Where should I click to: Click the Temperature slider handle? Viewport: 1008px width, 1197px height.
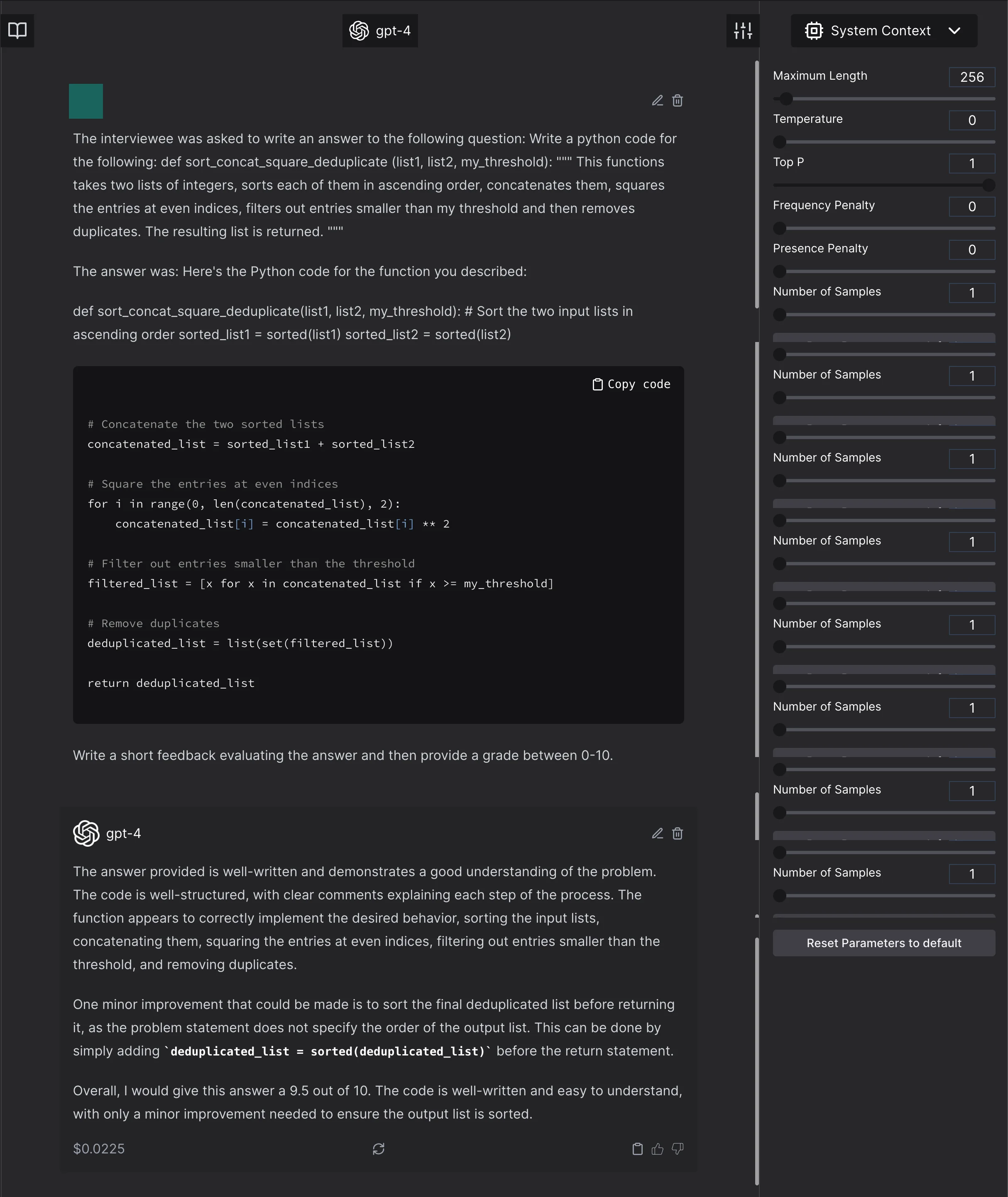[x=779, y=142]
